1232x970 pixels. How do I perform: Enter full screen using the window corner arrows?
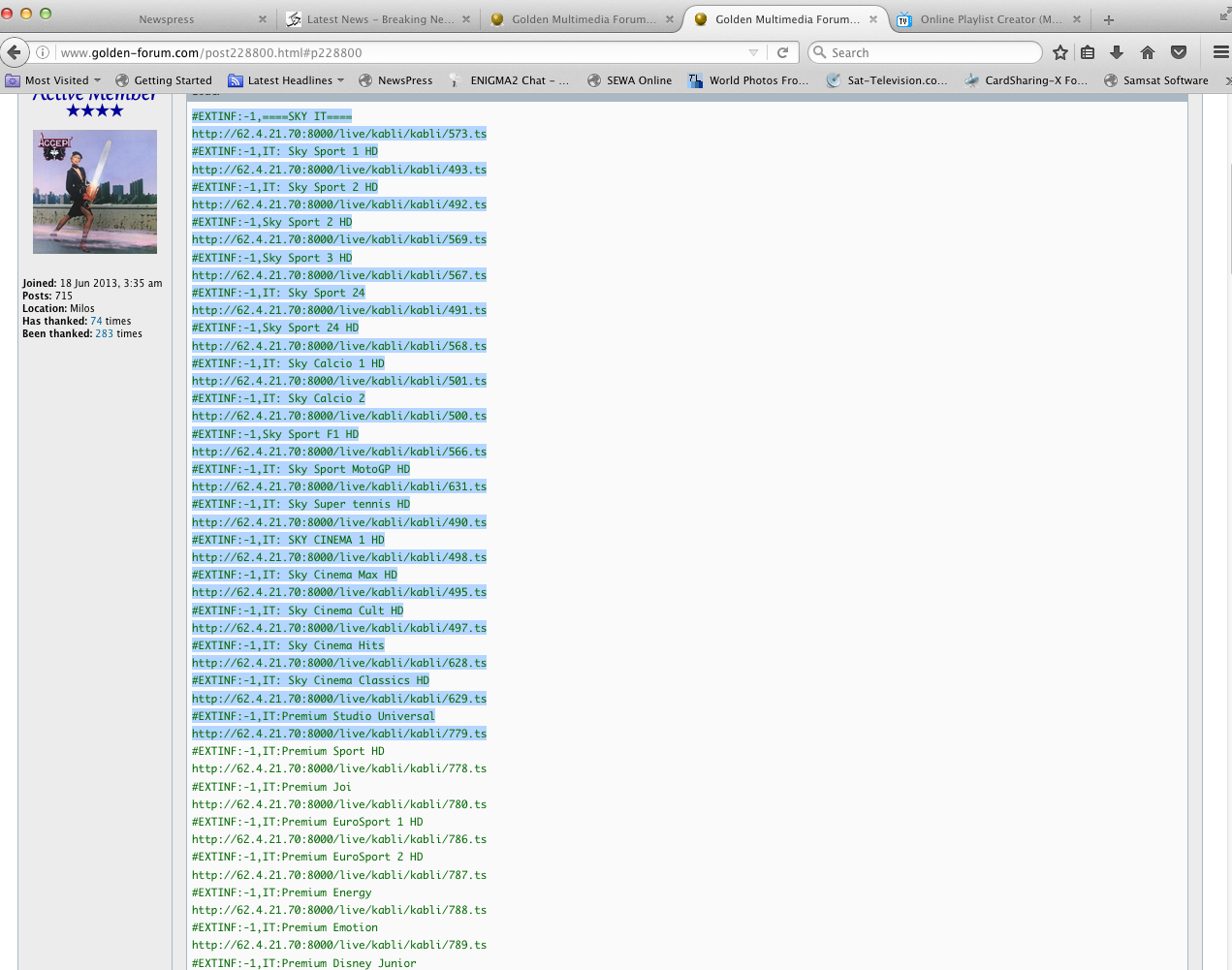click(x=1224, y=14)
